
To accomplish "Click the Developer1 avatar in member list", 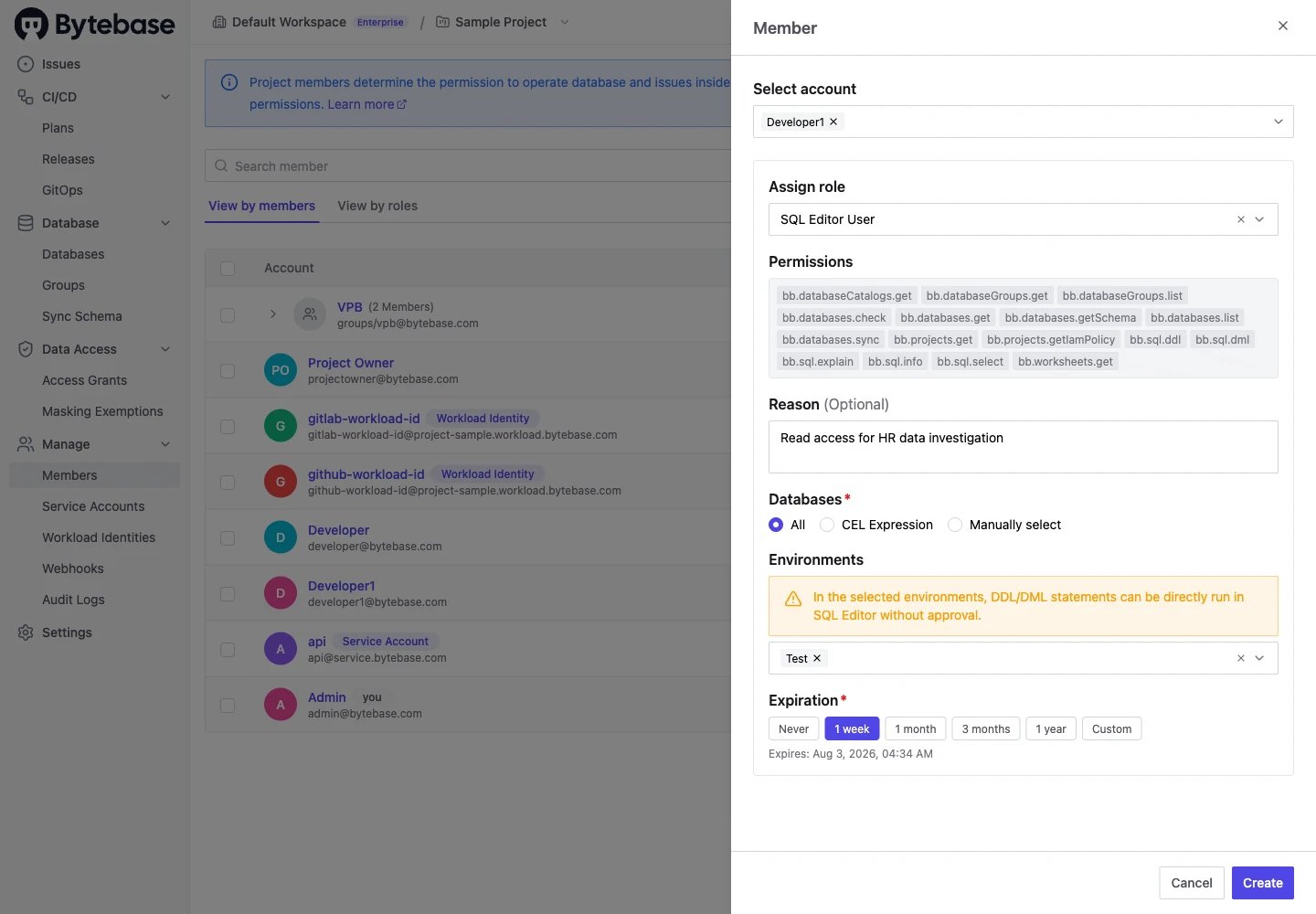I will pyautogui.click(x=281, y=593).
